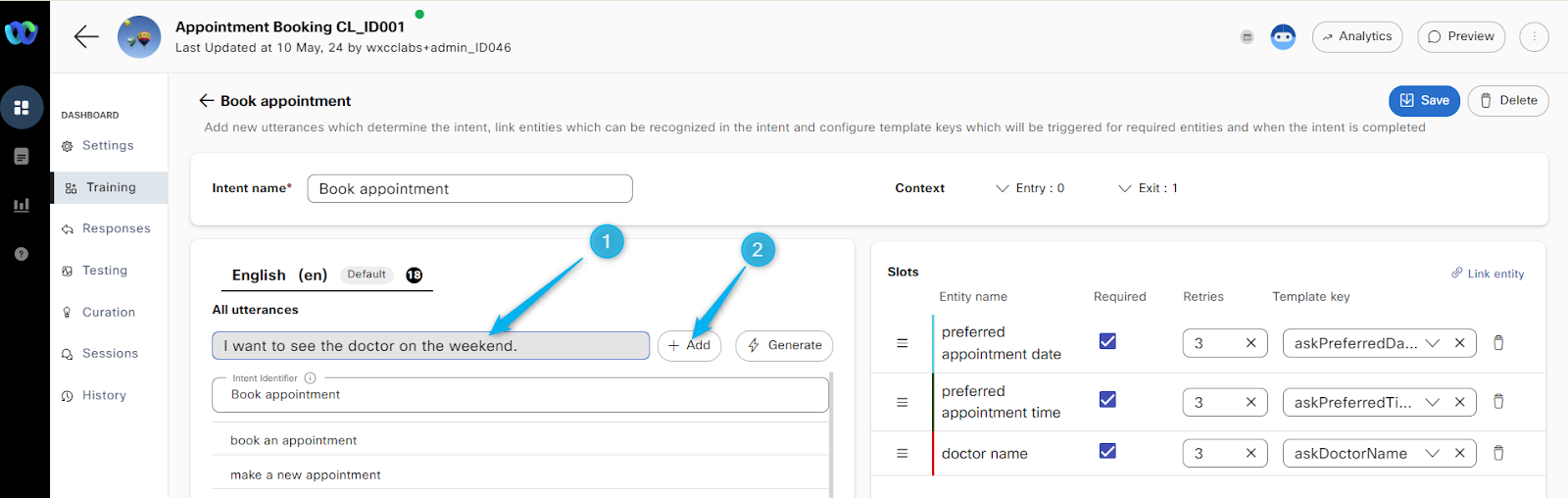Open the askPreferredDa template key dropdown
The height and width of the screenshot is (498, 1568).
click(1433, 343)
